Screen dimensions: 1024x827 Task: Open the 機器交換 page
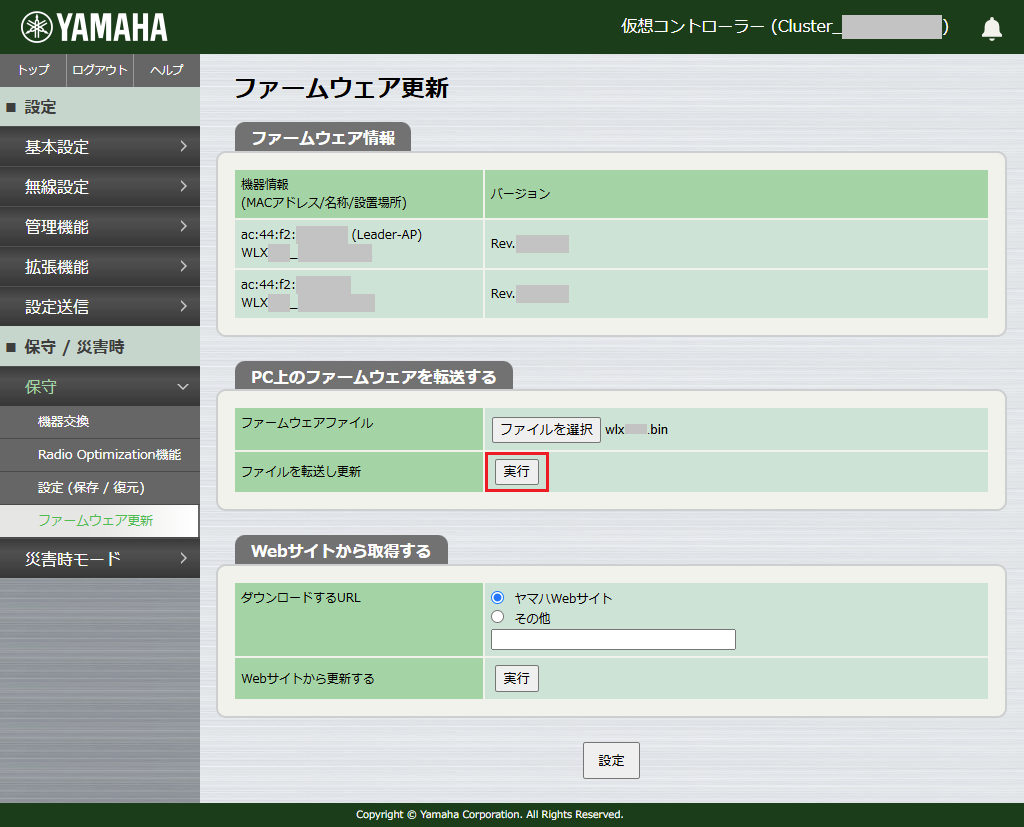pyautogui.click(x=99, y=422)
